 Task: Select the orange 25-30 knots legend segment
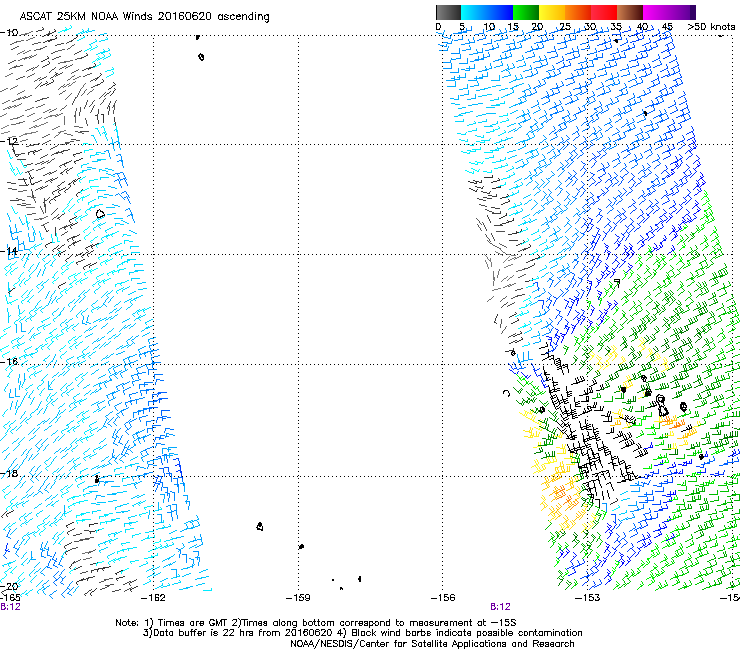coord(578,12)
